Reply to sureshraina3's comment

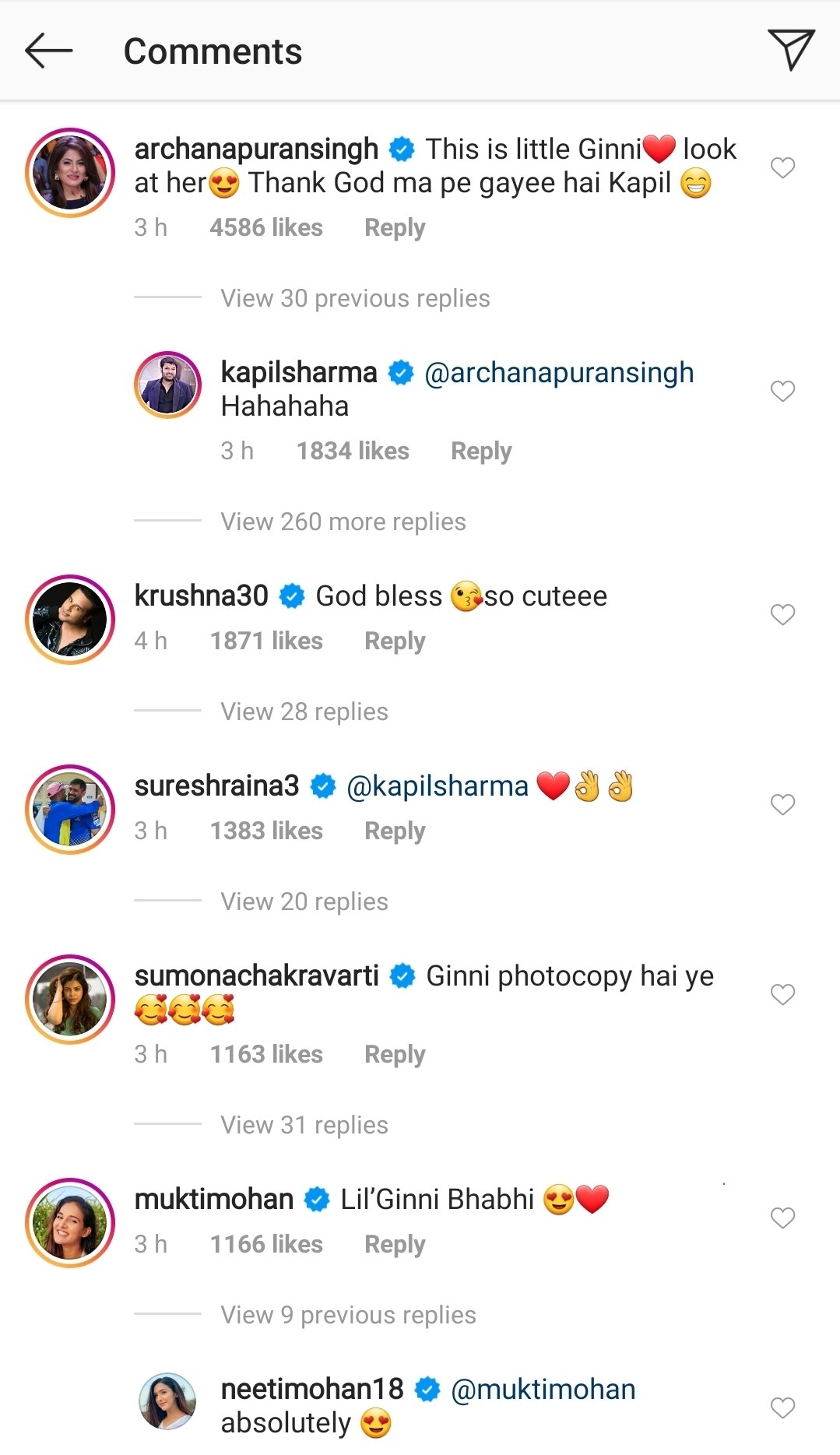[x=395, y=831]
